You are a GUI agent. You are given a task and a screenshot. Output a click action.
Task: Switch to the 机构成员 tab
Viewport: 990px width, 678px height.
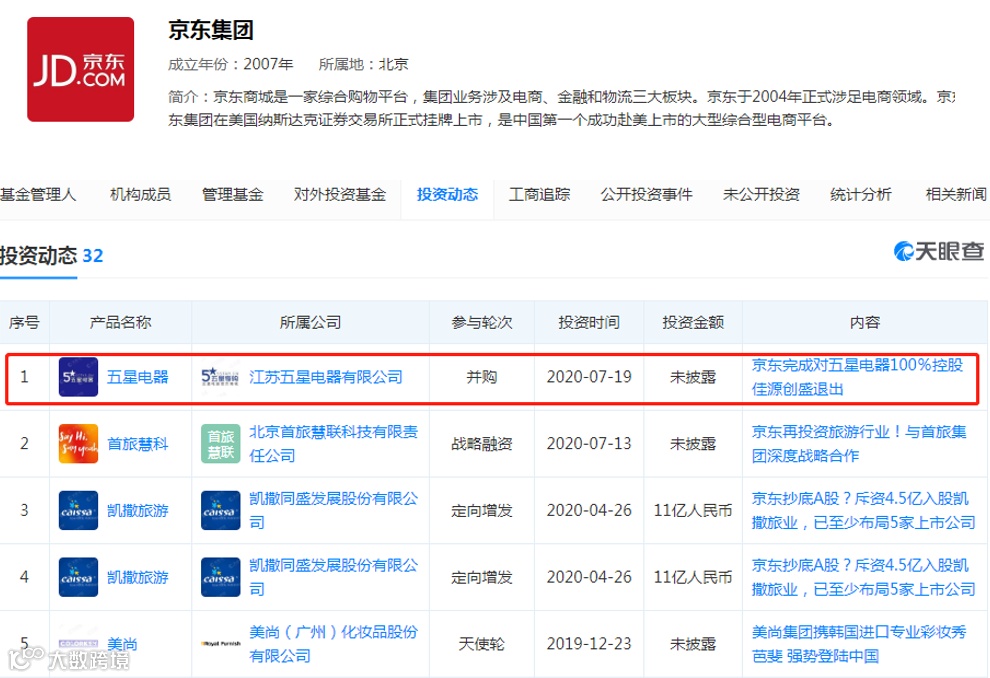[140, 194]
